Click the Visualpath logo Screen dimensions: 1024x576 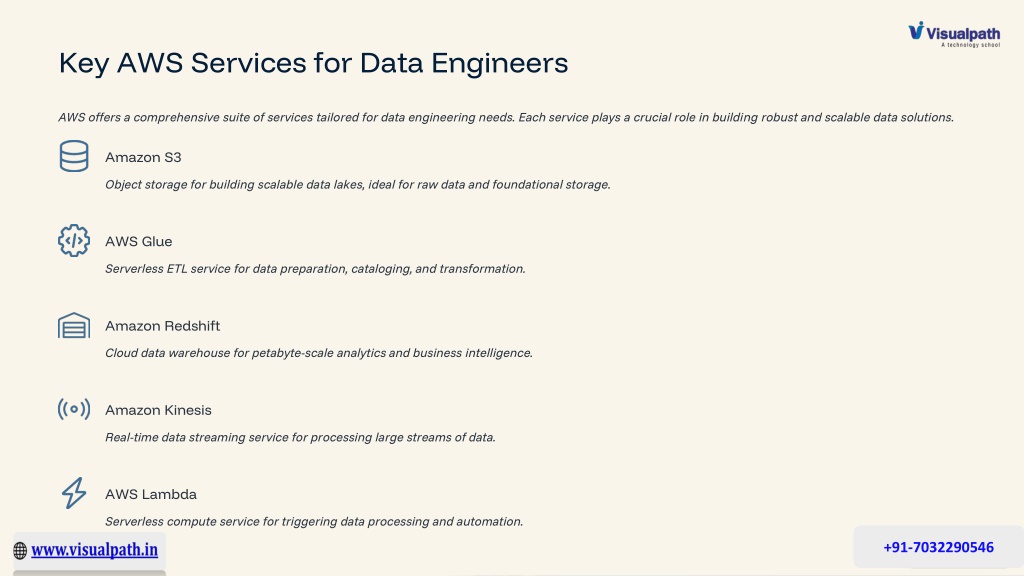coord(954,34)
